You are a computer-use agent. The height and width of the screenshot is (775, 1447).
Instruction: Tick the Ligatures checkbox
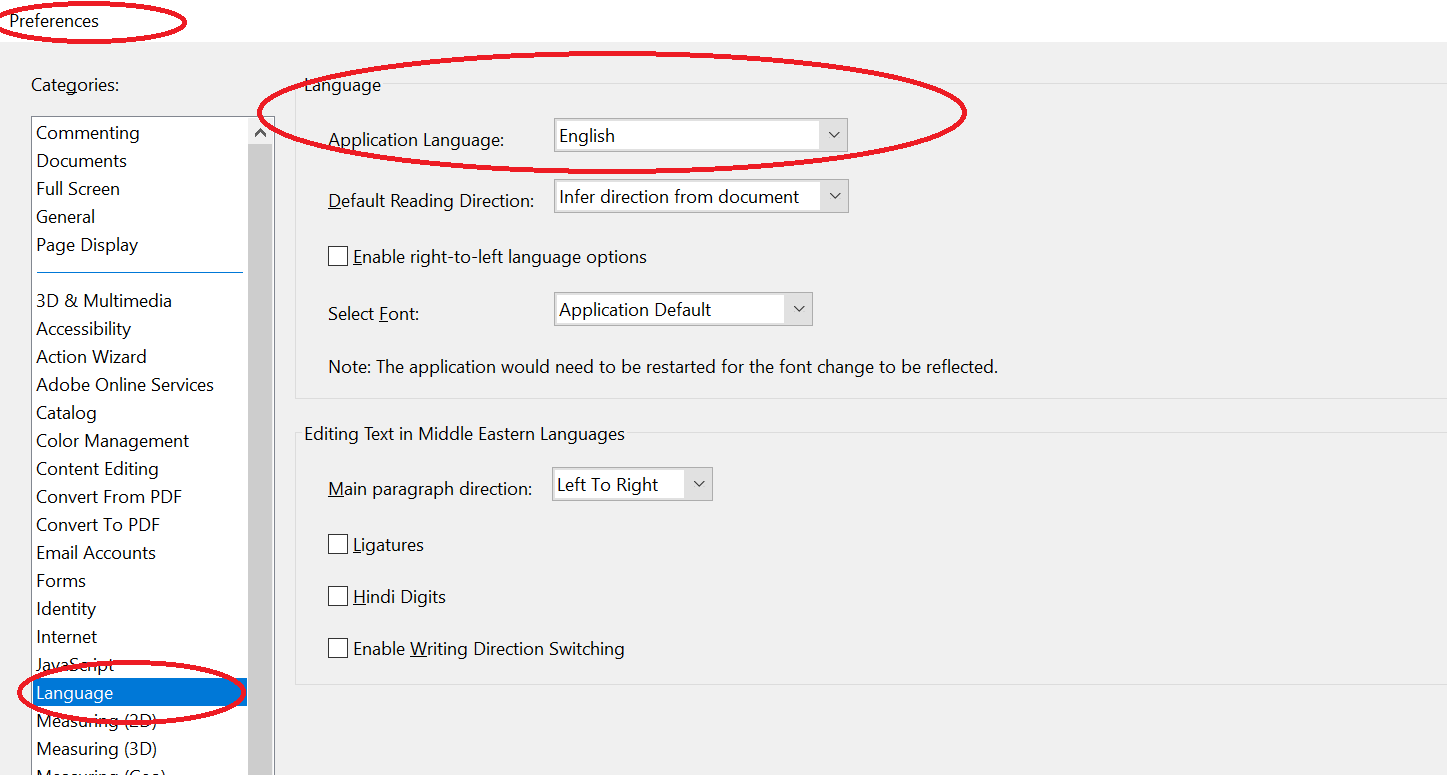tap(338, 545)
